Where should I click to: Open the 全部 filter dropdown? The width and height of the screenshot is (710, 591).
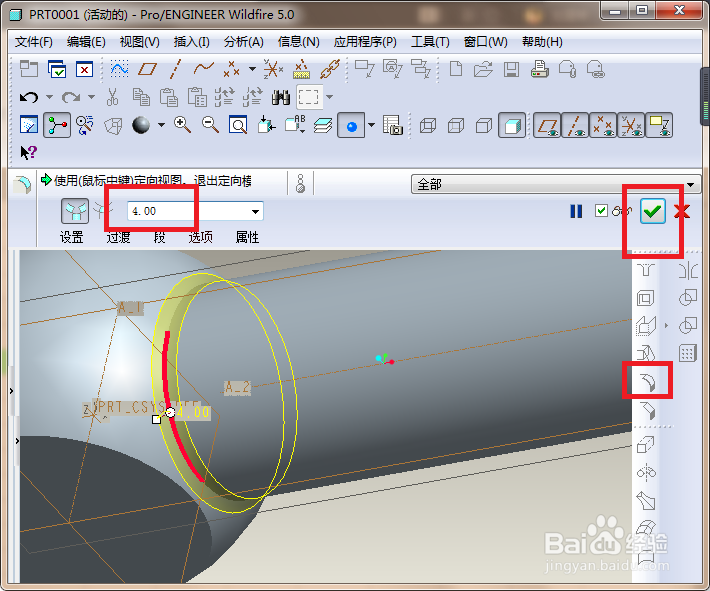pos(691,185)
